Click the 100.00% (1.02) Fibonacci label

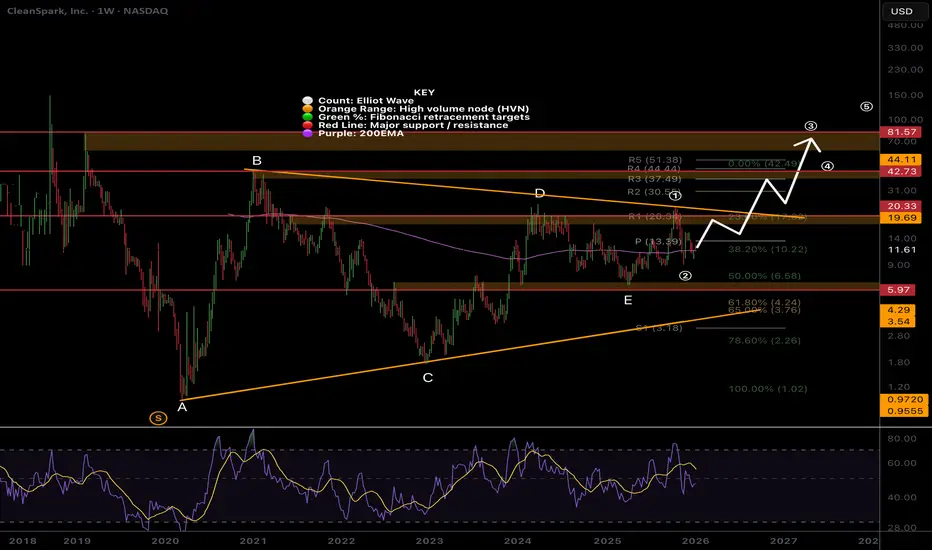click(767, 389)
